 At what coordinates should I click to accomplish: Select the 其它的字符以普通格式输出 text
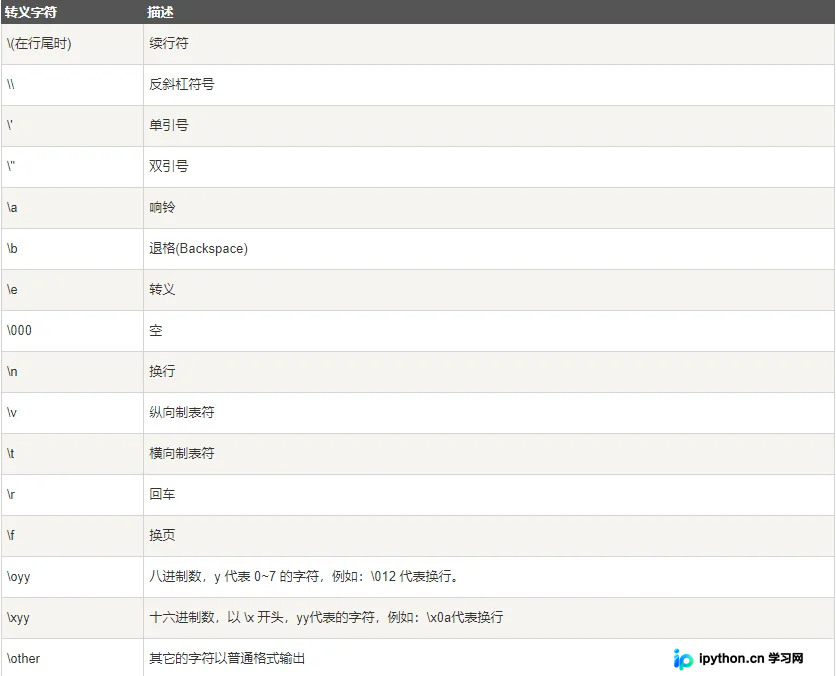click(x=227, y=658)
